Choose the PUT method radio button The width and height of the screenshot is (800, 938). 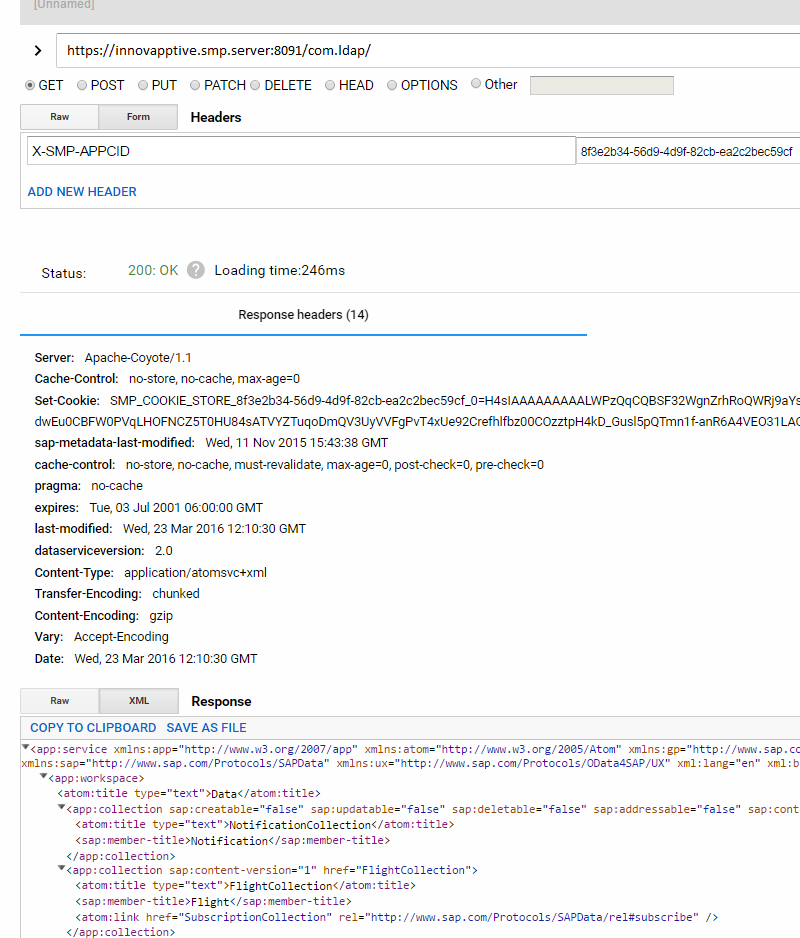click(143, 85)
